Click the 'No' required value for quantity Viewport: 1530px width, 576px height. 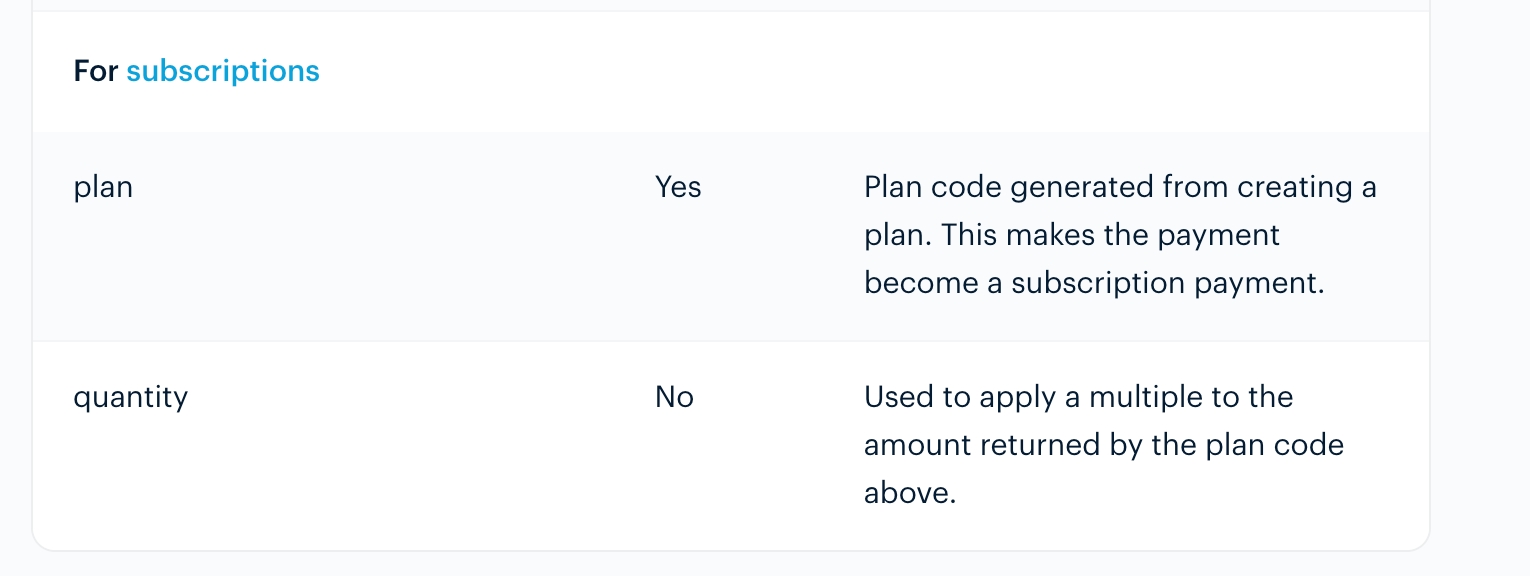click(x=674, y=397)
